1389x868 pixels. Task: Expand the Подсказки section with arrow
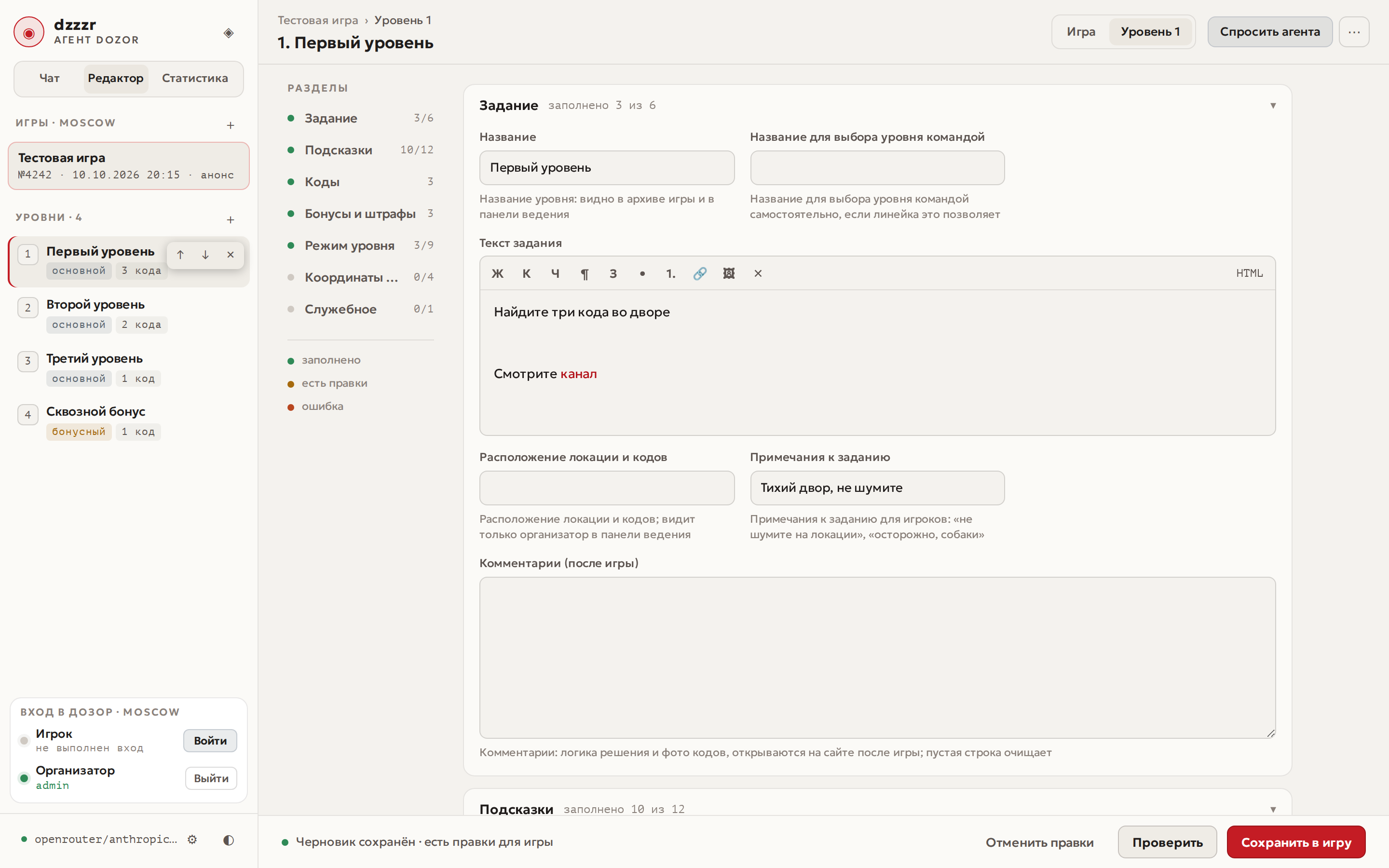point(1273,810)
